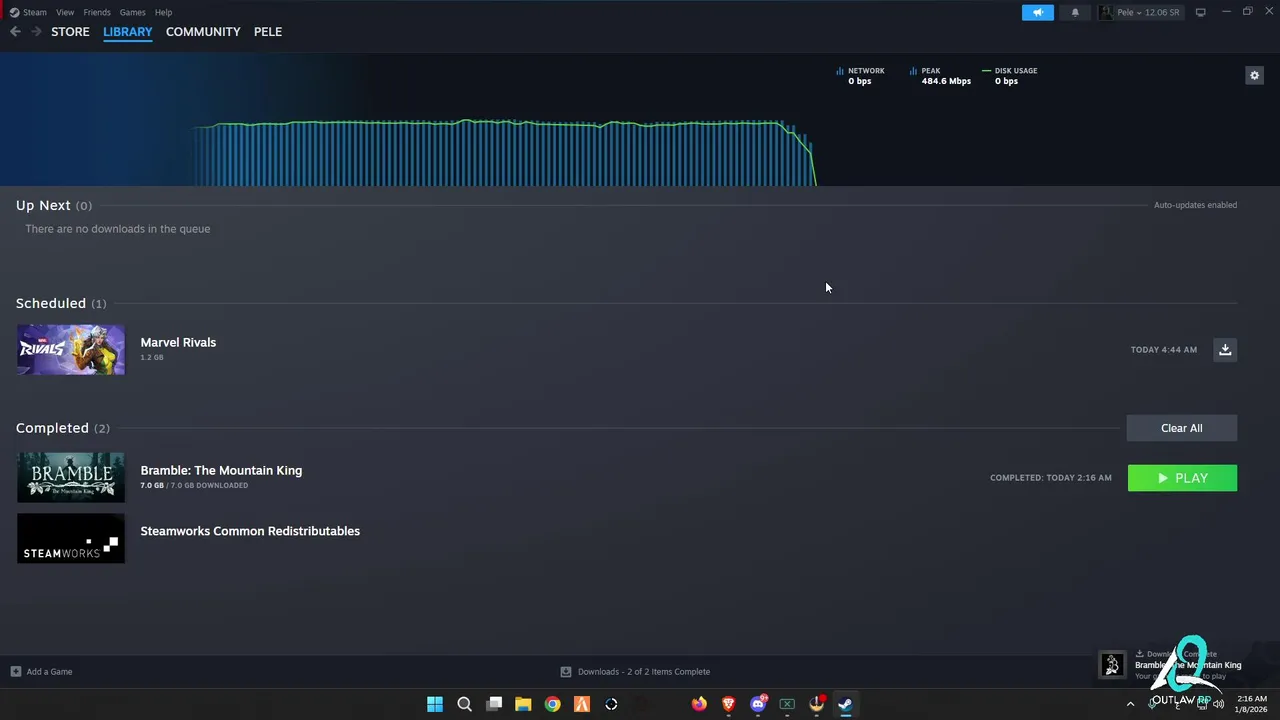Click the Steam logo in title bar
Image resolution: width=1280 pixels, height=720 pixels.
click(14, 12)
